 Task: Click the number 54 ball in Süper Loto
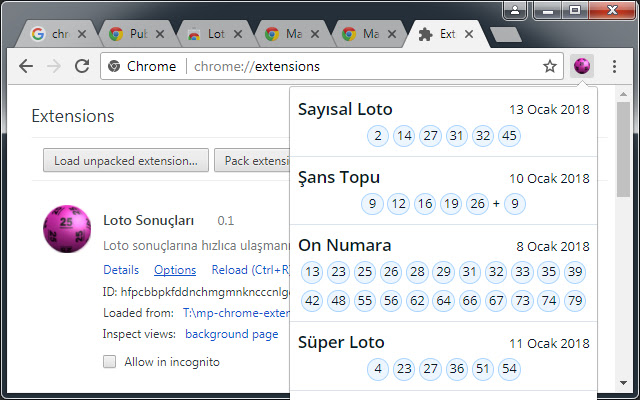[509, 369]
